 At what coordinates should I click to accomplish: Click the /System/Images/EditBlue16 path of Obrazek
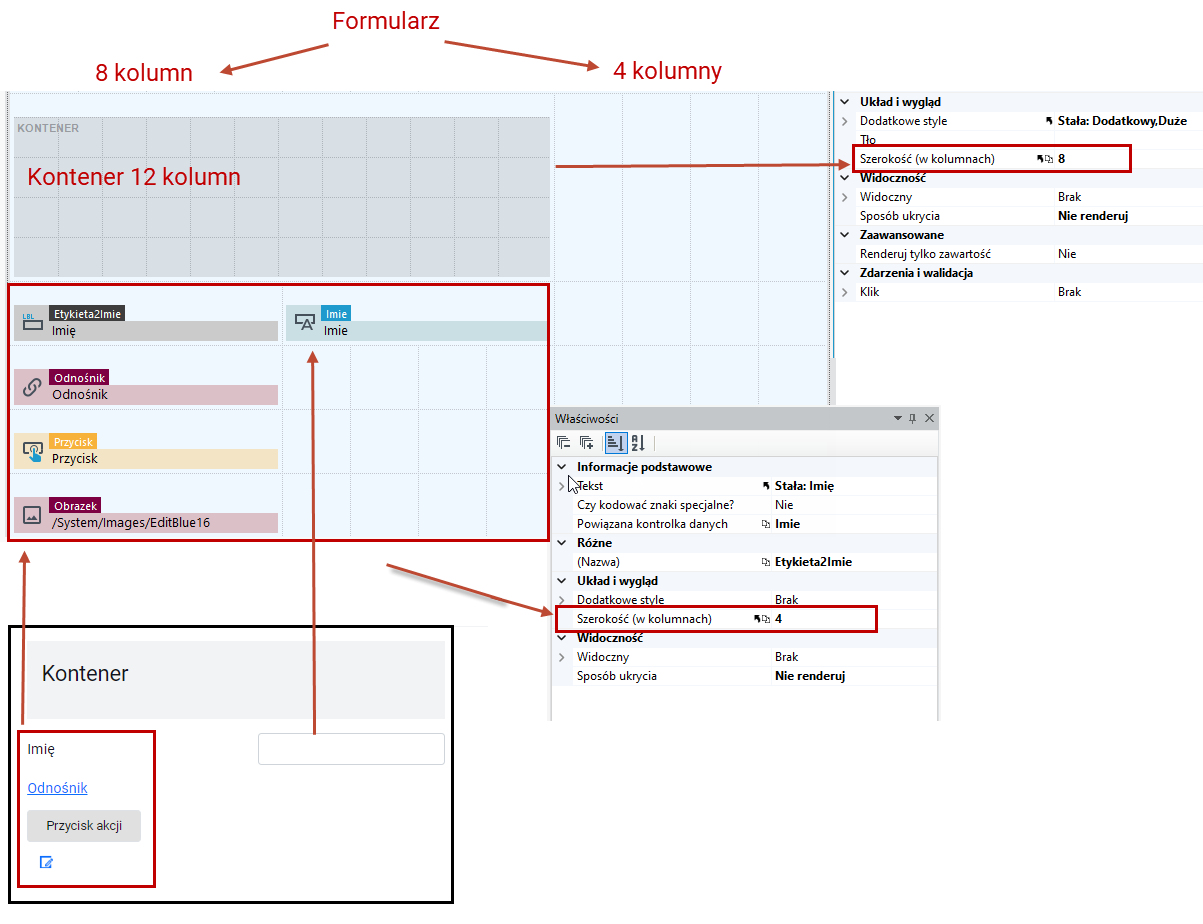131,522
